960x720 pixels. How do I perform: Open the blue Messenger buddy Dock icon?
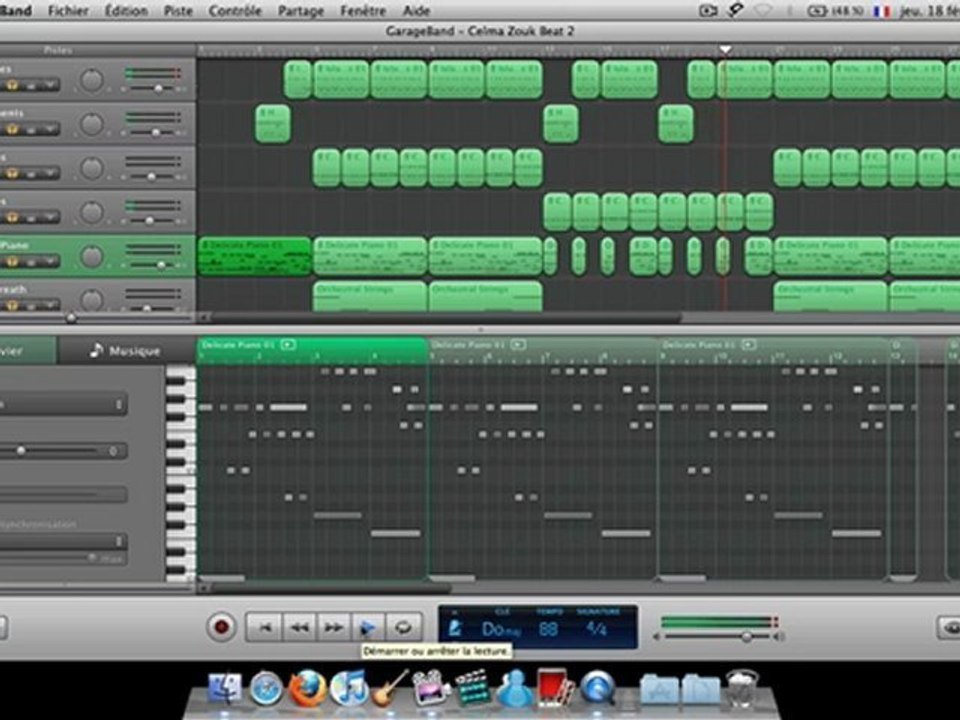(x=514, y=688)
